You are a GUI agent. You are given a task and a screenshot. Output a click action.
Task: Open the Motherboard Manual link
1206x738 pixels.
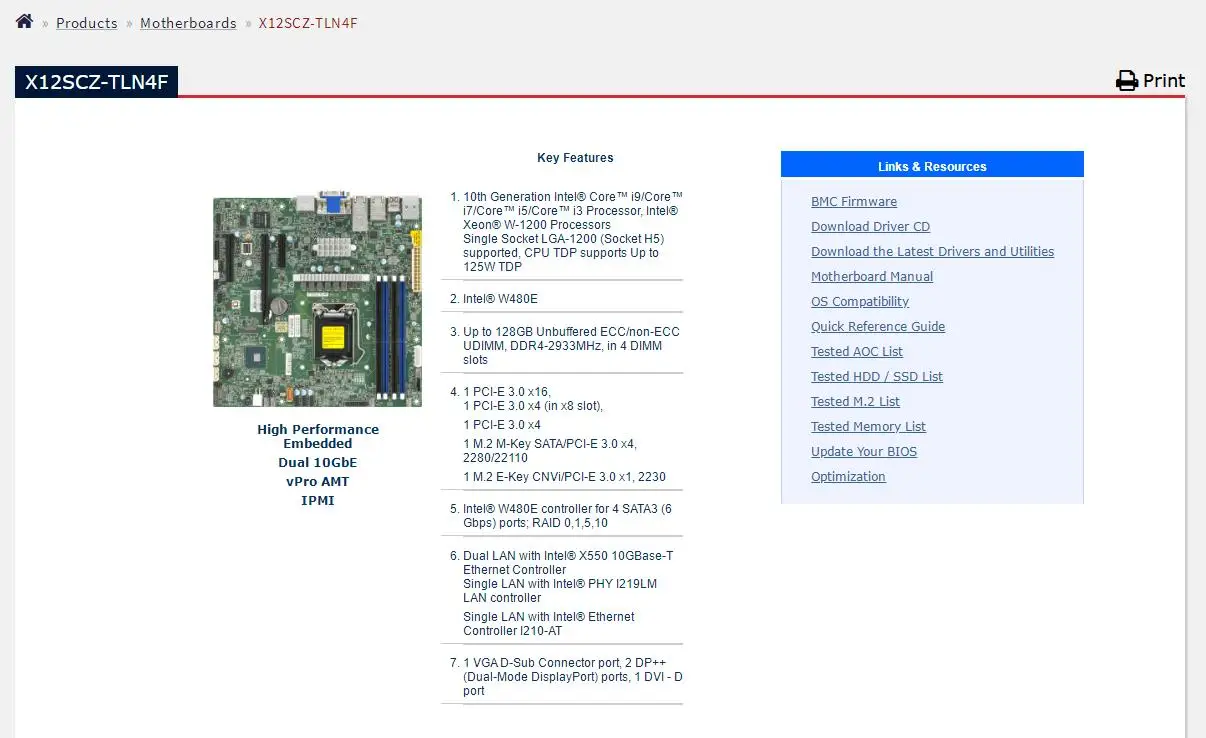pos(872,277)
